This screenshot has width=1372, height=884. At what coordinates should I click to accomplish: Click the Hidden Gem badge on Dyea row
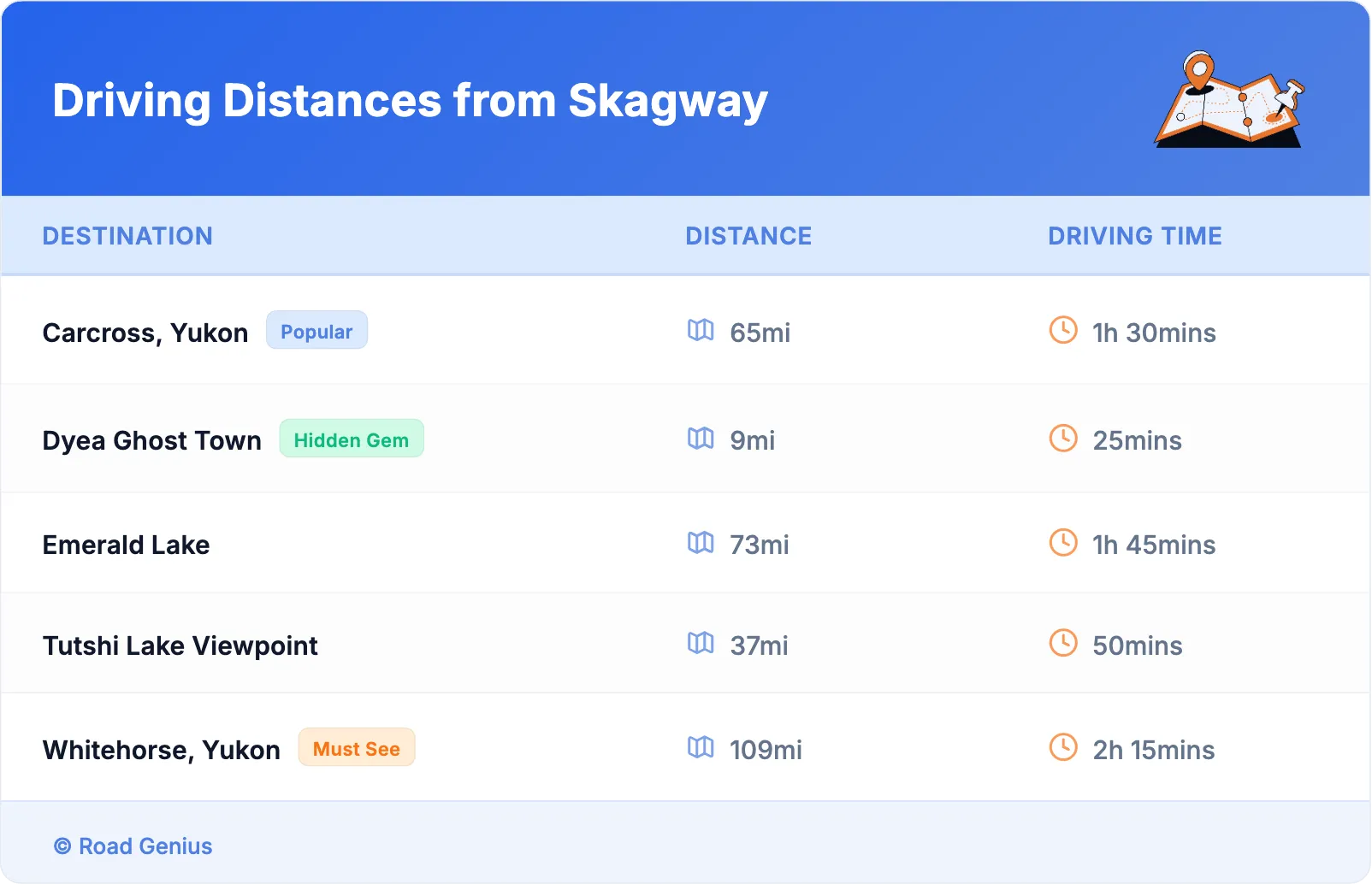click(352, 439)
